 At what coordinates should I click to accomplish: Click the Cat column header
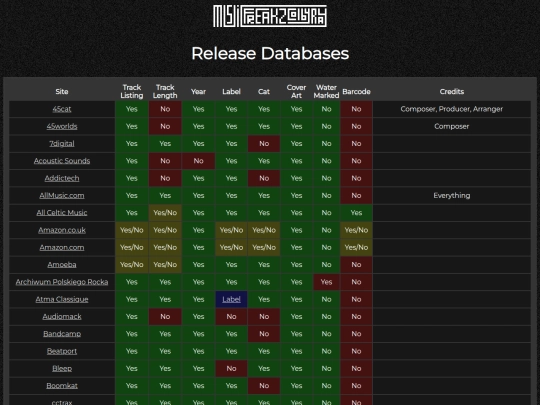(x=264, y=92)
